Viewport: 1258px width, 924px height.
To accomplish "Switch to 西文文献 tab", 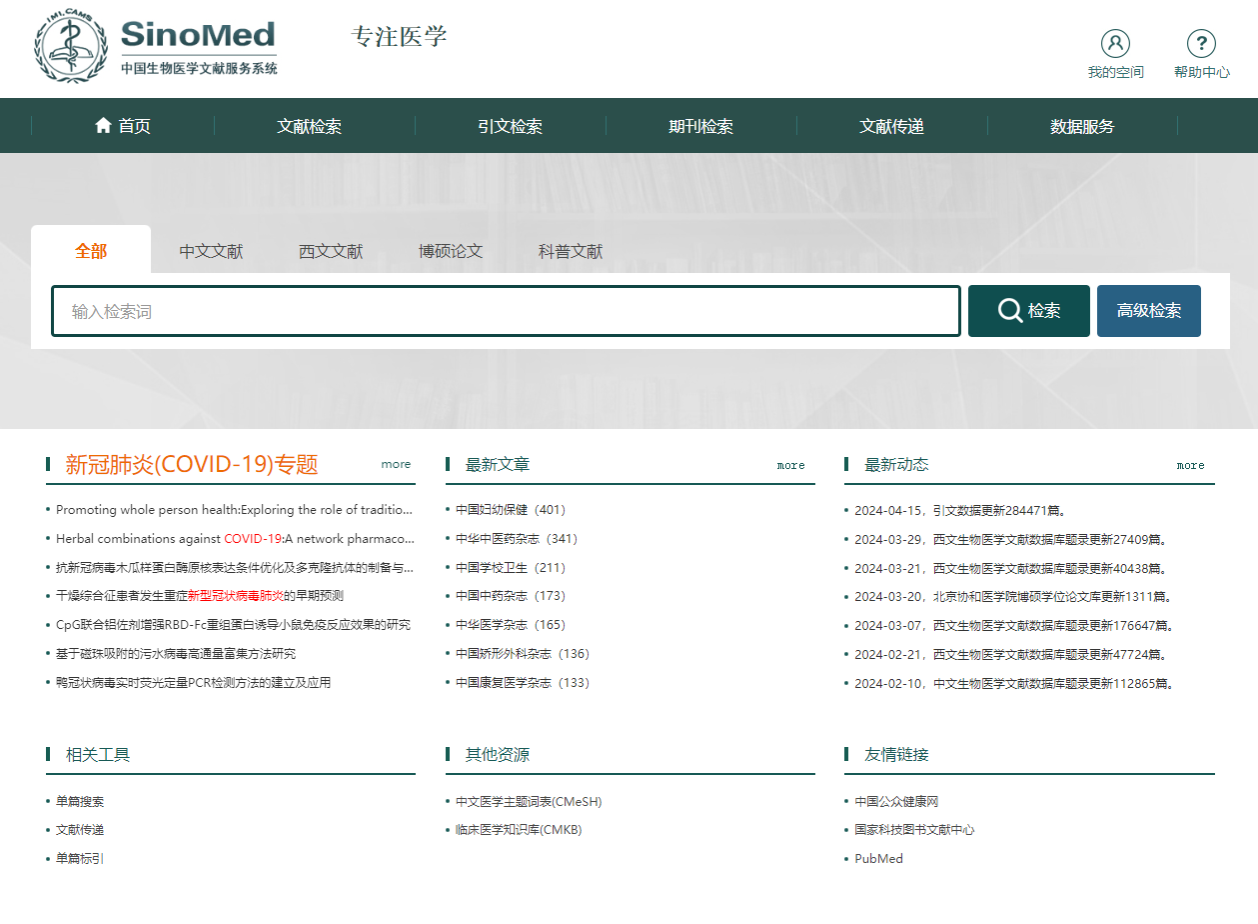I will point(331,251).
